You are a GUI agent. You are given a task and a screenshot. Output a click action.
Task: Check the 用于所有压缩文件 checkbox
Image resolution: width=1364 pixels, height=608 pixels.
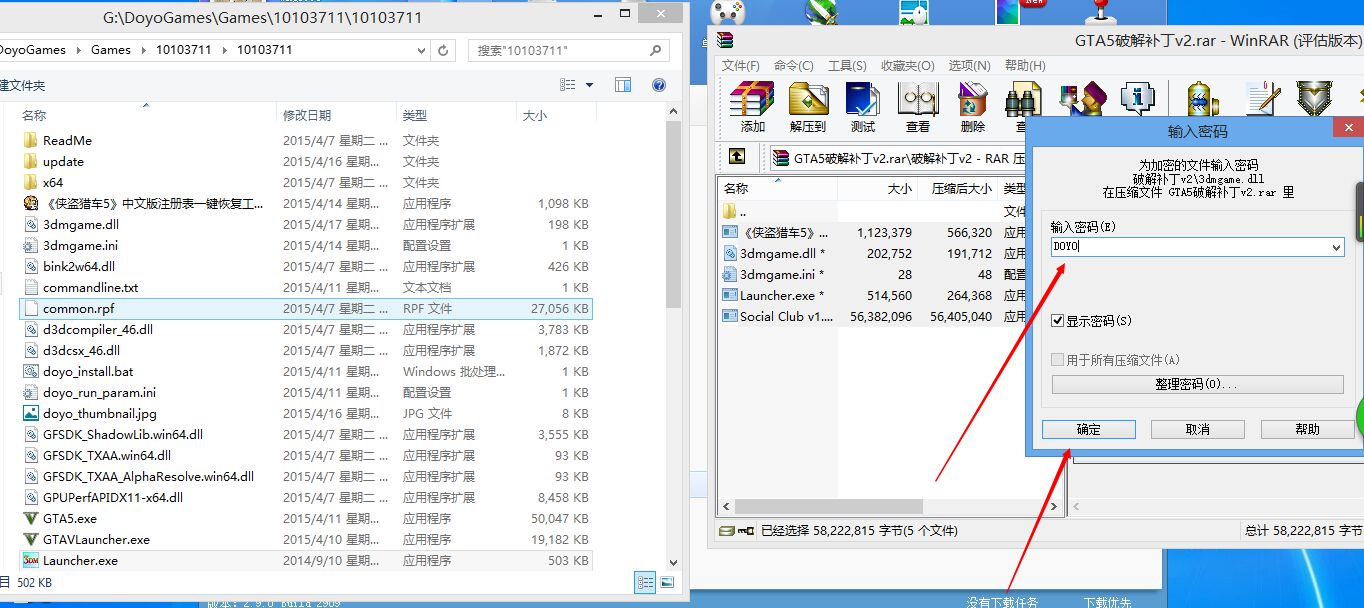pyautogui.click(x=1058, y=360)
